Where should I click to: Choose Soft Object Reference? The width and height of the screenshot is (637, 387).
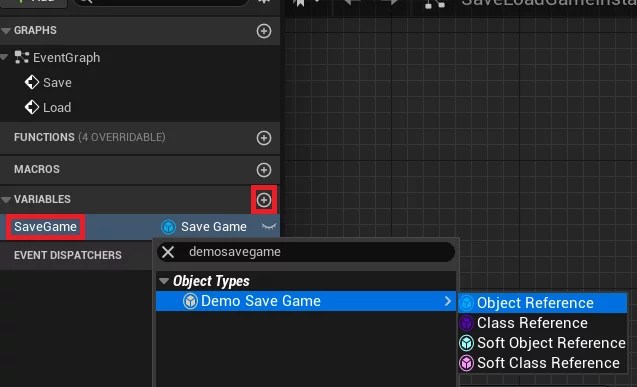coord(543,343)
